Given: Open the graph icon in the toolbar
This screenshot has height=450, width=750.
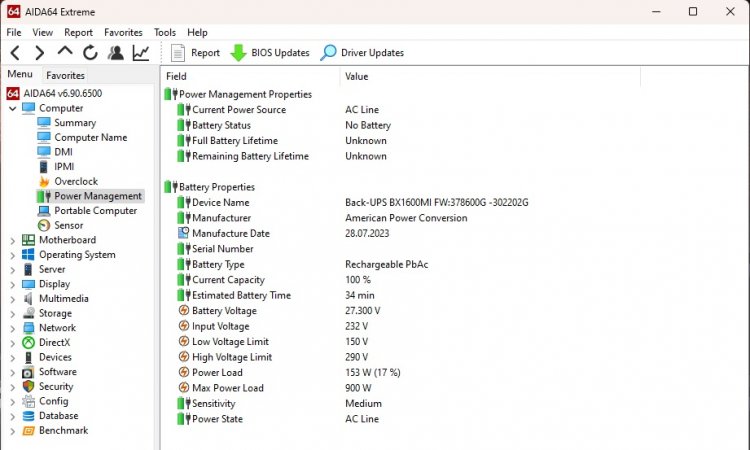Looking at the screenshot, I should (141, 53).
